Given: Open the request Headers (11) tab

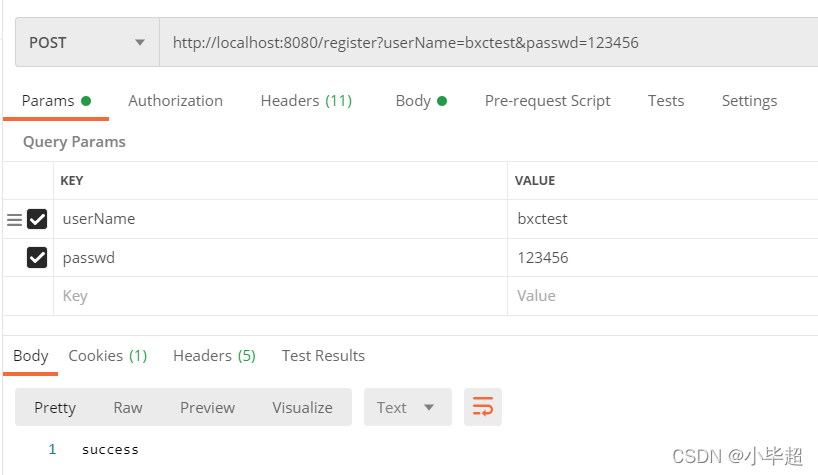Looking at the screenshot, I should pos(306,101).
